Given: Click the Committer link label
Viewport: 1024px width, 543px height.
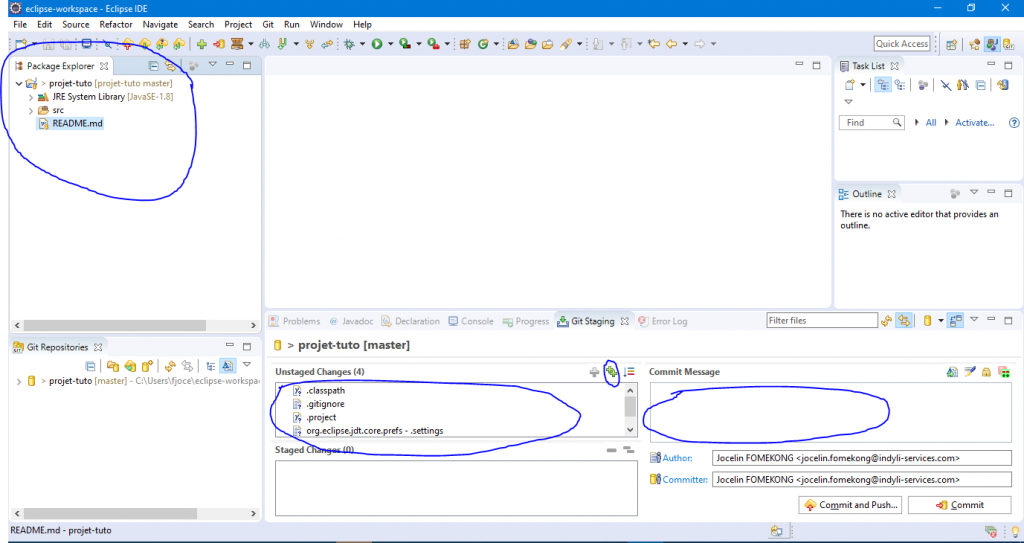Looking at the screenshot, I should pos(685,480).
